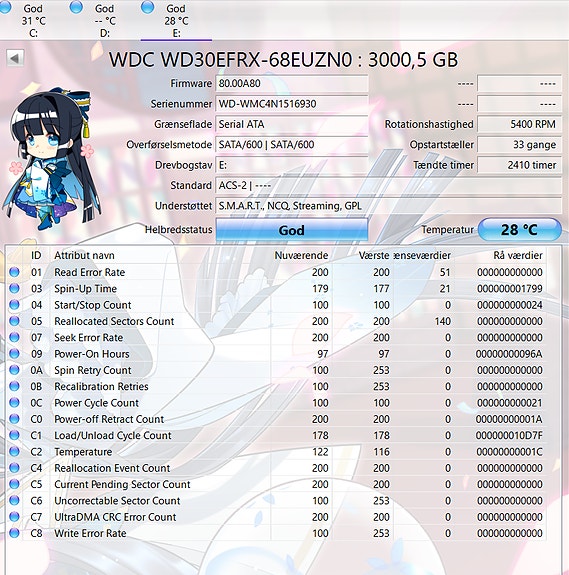Click status orb of Current Pending Sector Count
The image size is (569, 575).
(14, 484)
